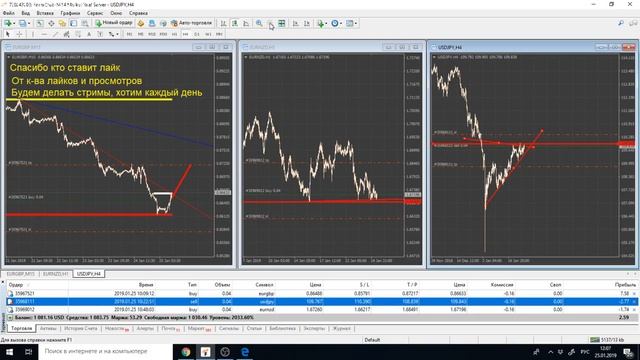Switch timeframe to M1 button

(x=129, y=34)
